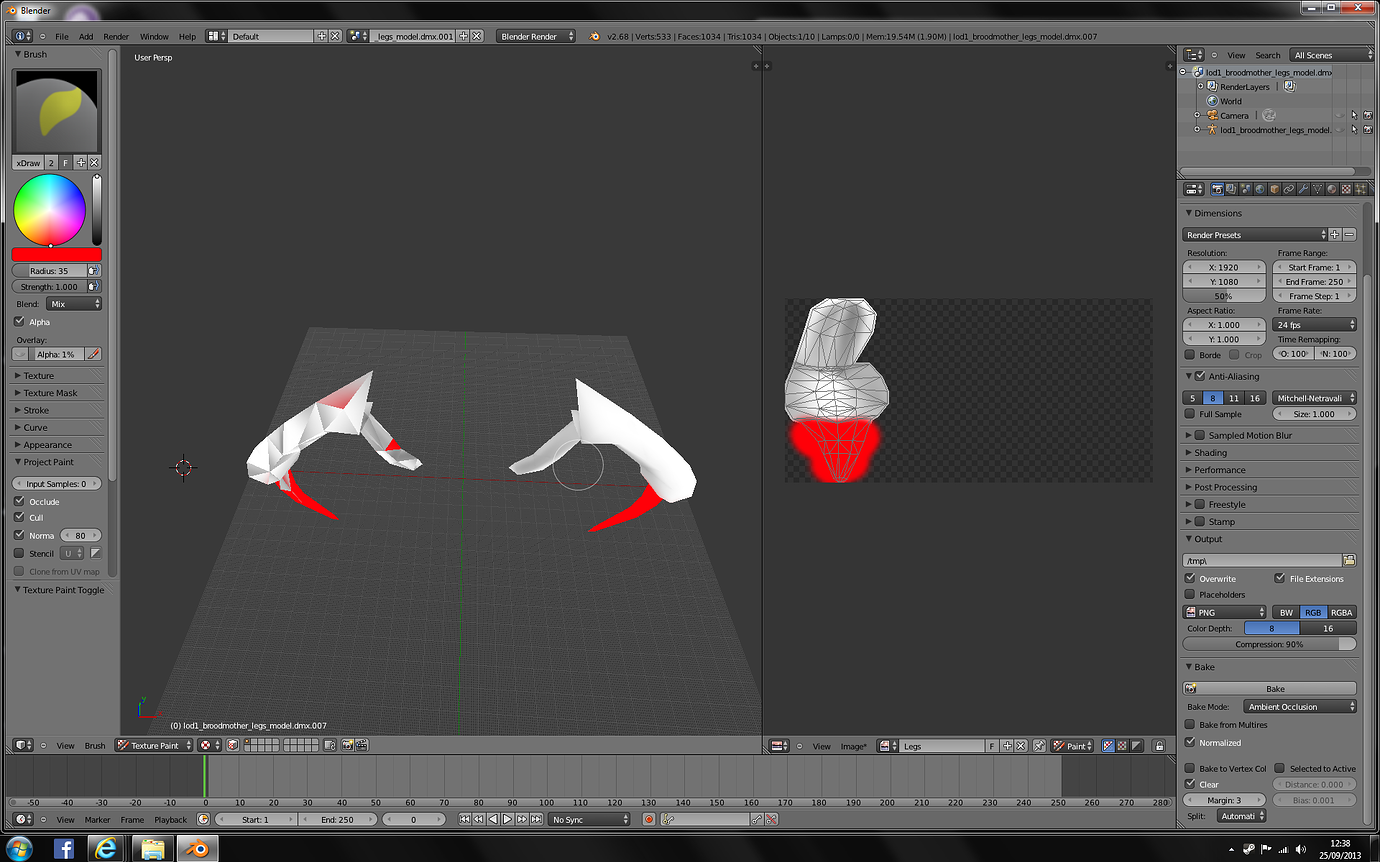This screenshot has width=1380, height=862.
Task: Click the eyedropper icon next to Alpha overlay
Action: [94, 354]
